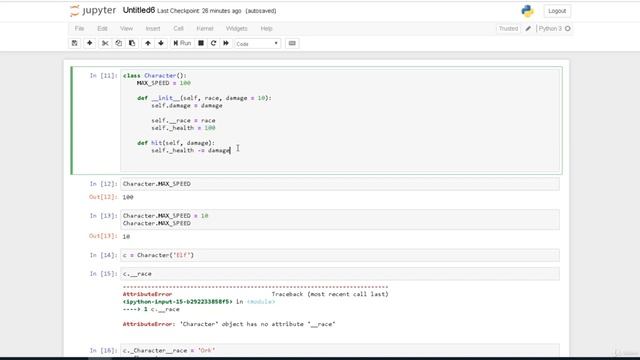Open the Kernel menu
Screen dimensions: 640x360
click(x=205, y=29)
